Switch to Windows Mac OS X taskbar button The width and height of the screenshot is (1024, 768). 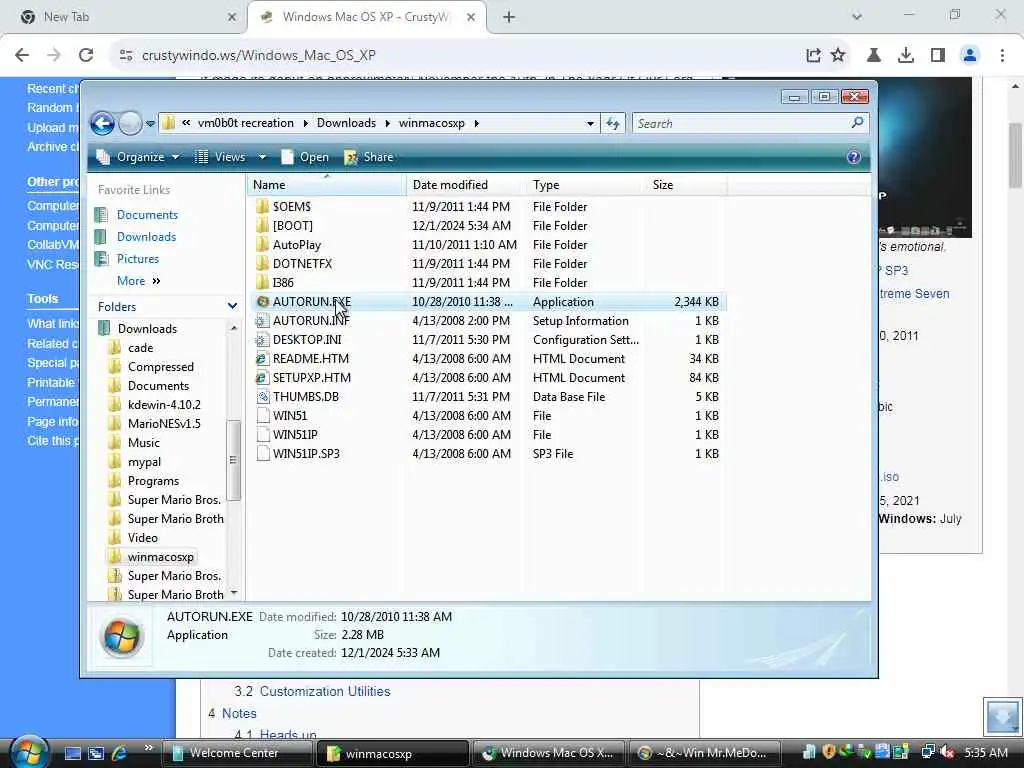click(549, 753)
